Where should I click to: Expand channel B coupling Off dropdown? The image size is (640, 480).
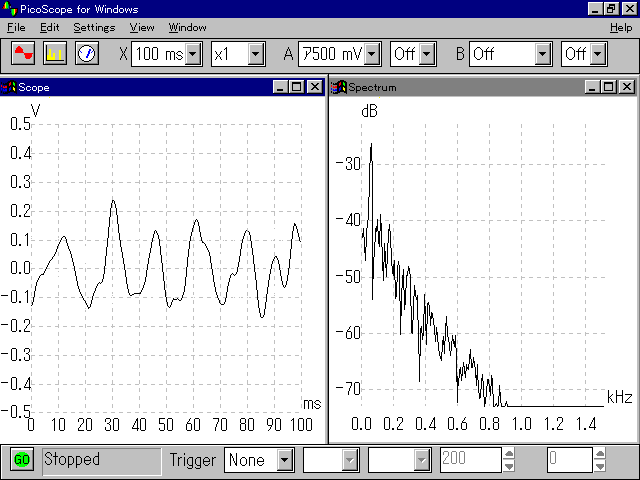(x=597, y=54)
